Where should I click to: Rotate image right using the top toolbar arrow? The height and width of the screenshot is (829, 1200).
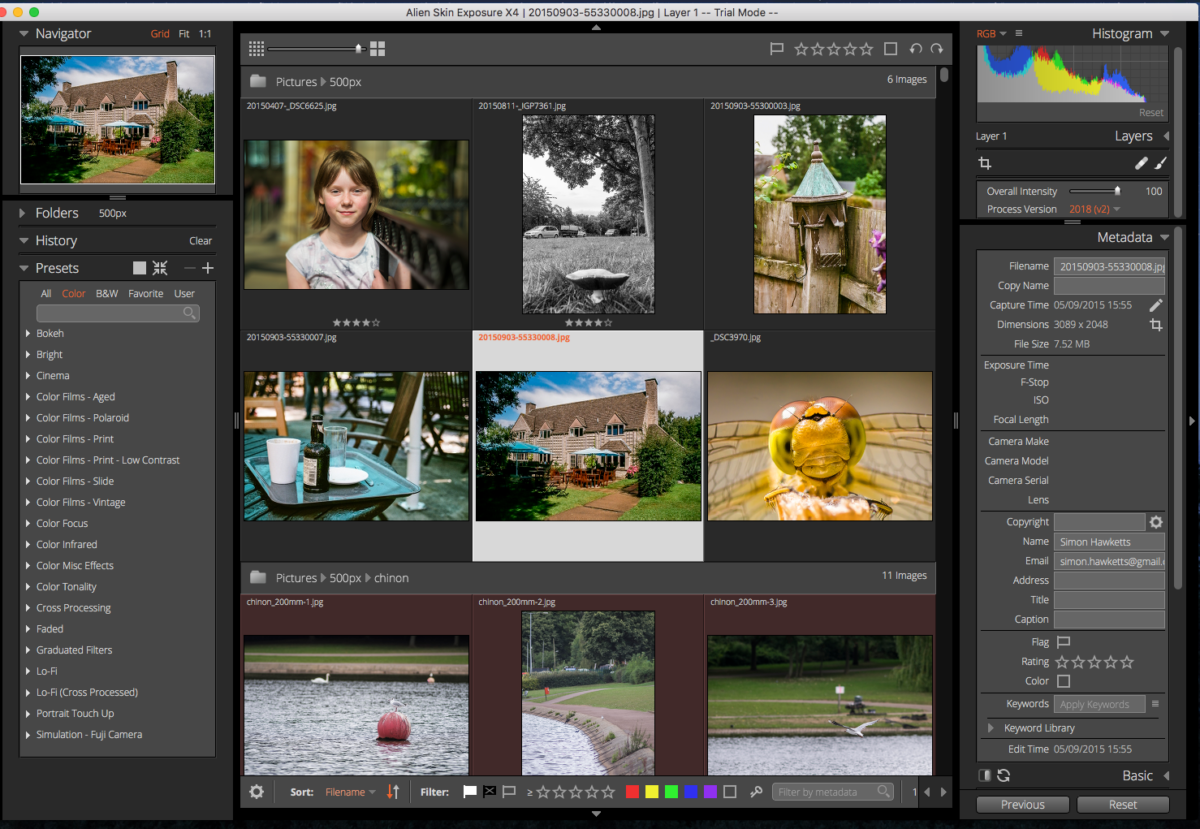[936, 48]
